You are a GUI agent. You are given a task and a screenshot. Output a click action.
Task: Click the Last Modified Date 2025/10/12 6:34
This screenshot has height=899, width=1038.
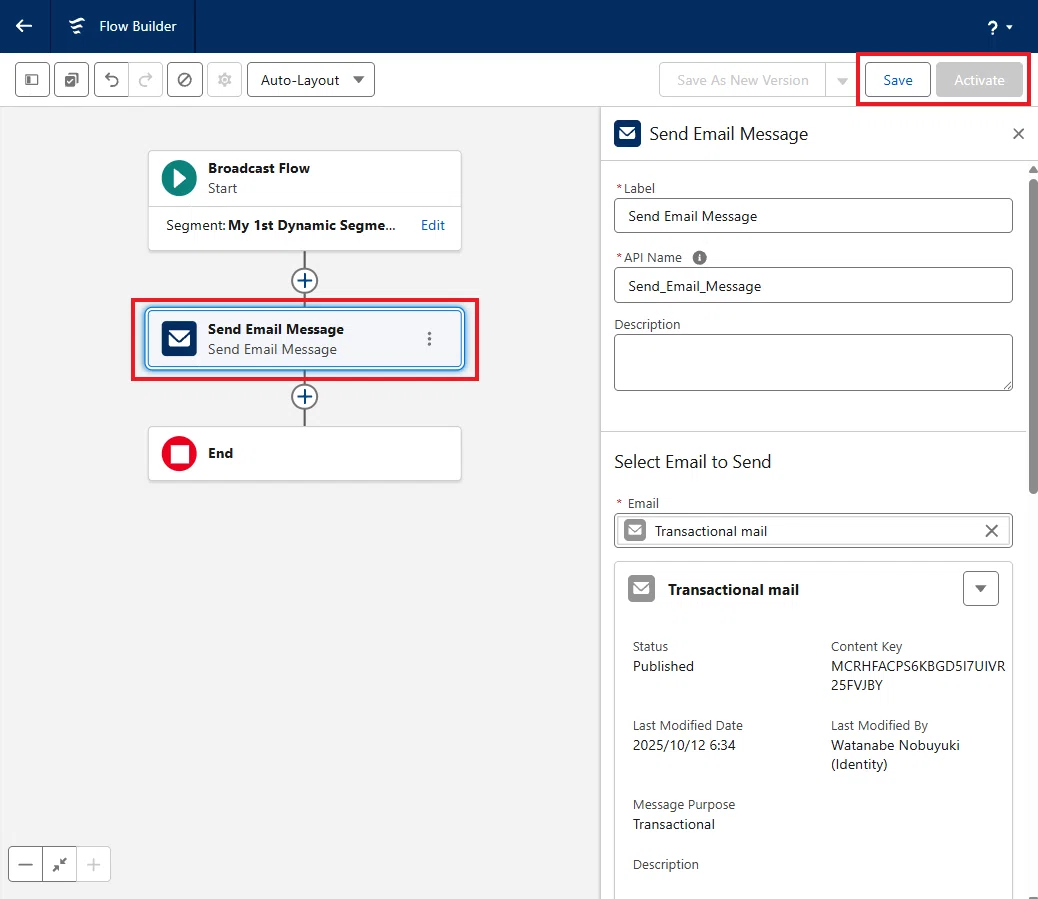tap(684, 745)
